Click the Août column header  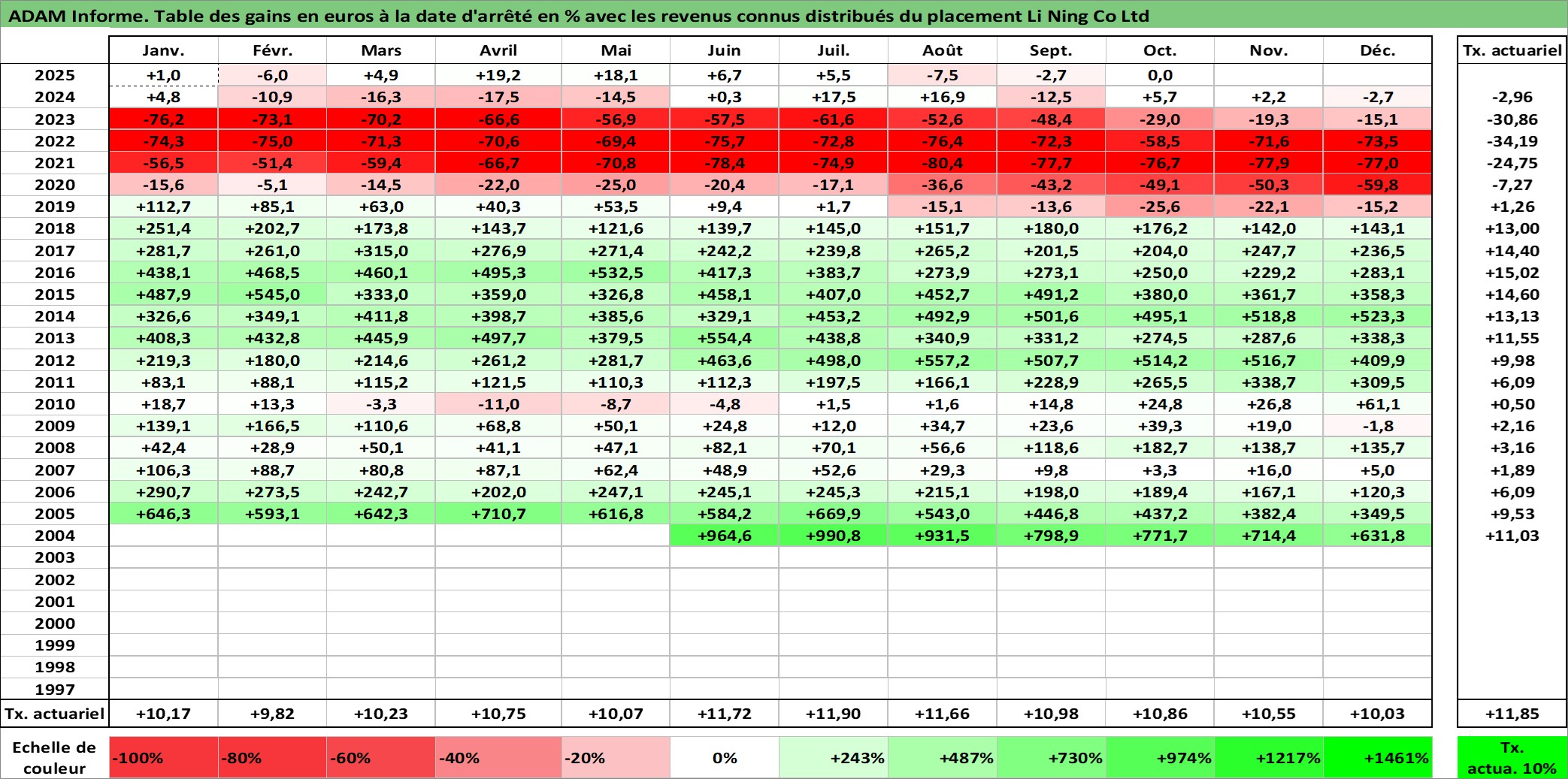pos(942,50)
